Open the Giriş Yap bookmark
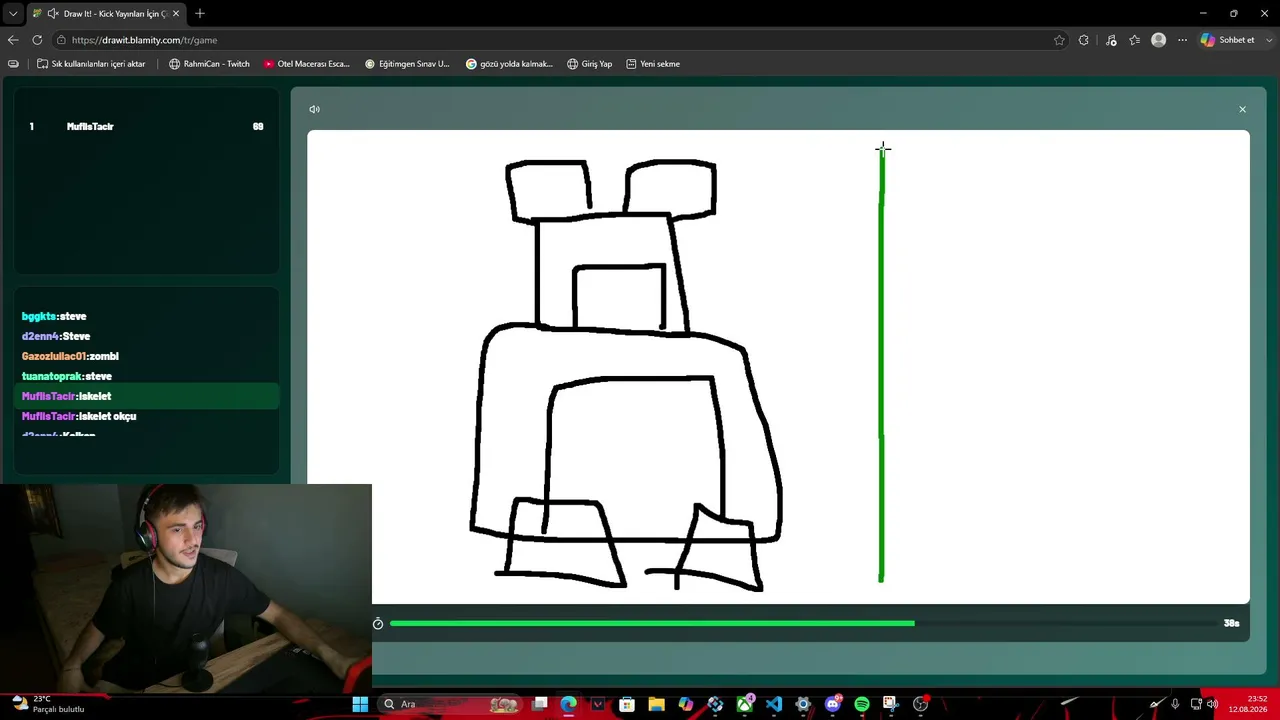 coord(590,64)
